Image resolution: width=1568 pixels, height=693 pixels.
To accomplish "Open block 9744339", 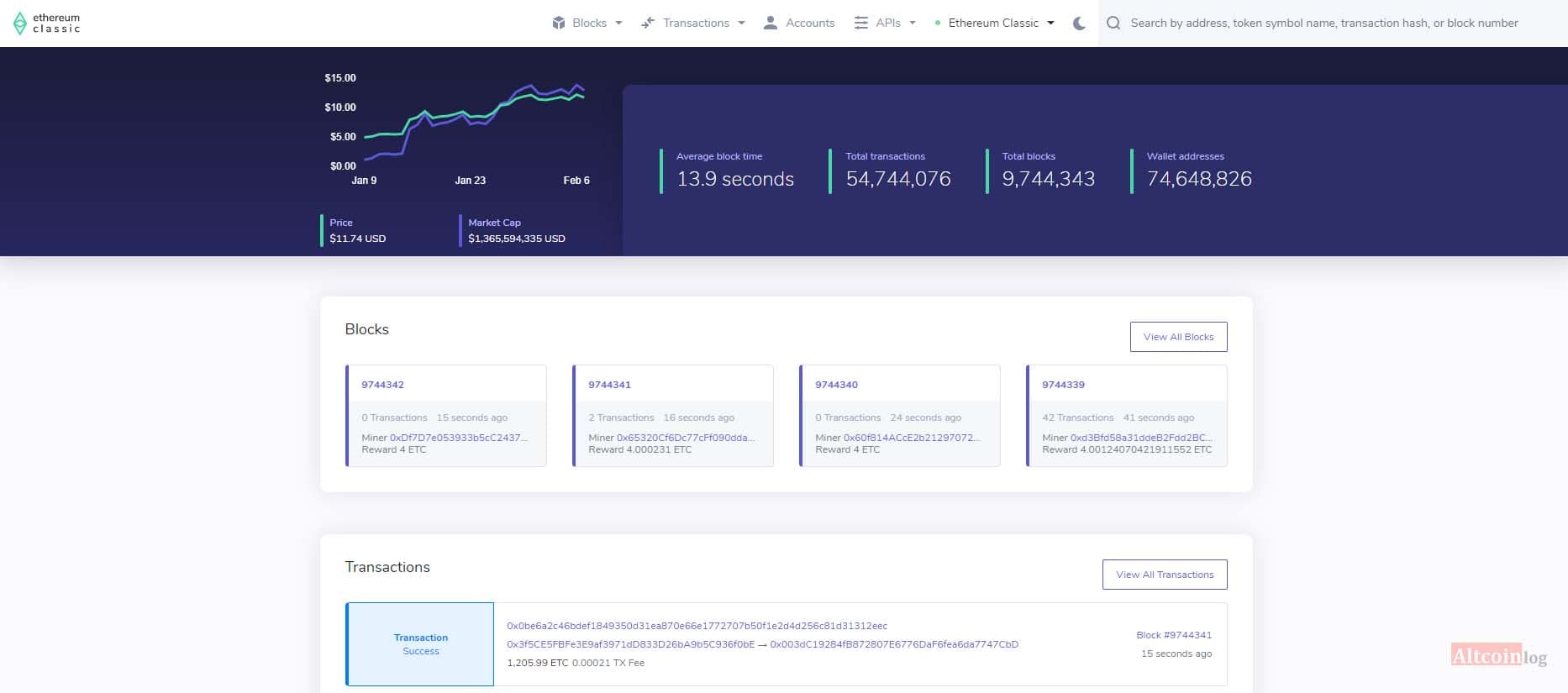I will tap(1063, 385).
